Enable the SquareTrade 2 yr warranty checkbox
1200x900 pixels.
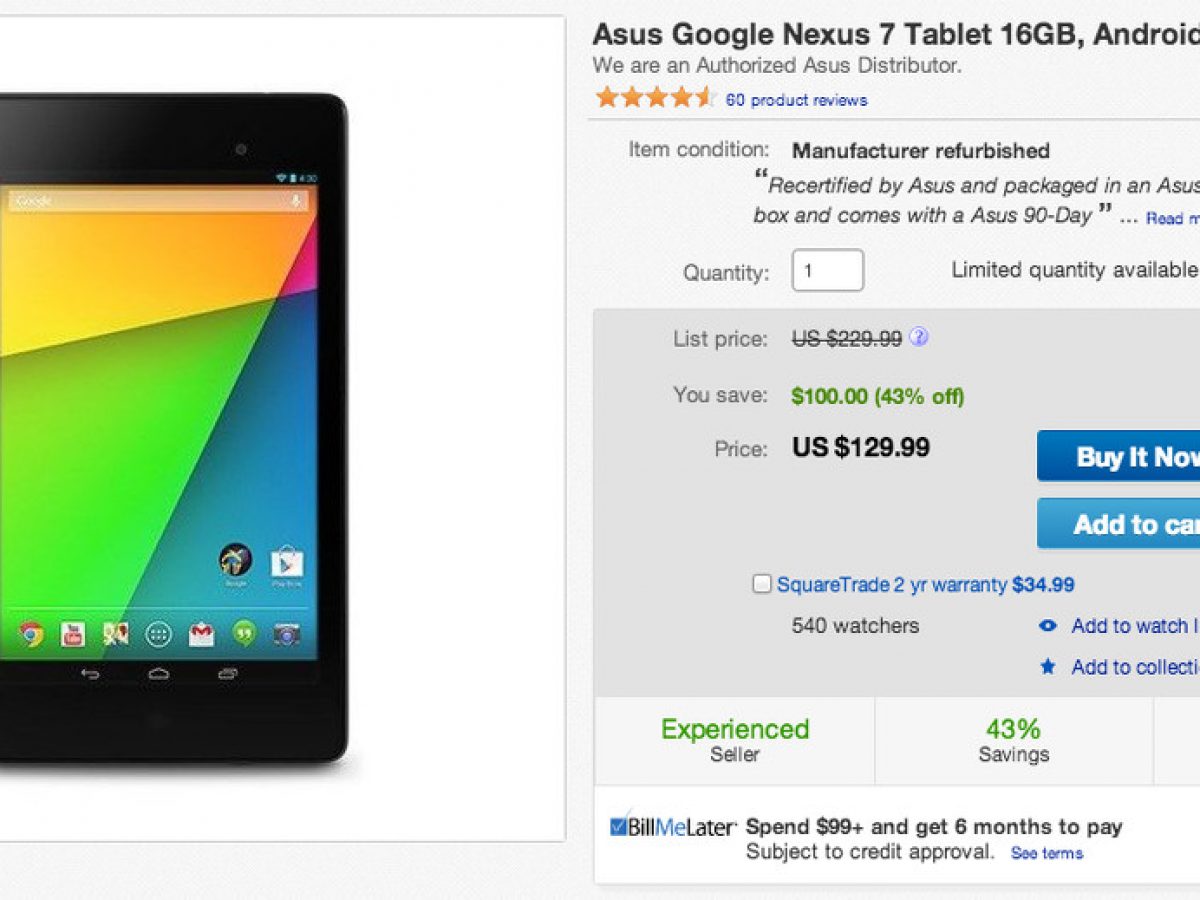(762, 584)
